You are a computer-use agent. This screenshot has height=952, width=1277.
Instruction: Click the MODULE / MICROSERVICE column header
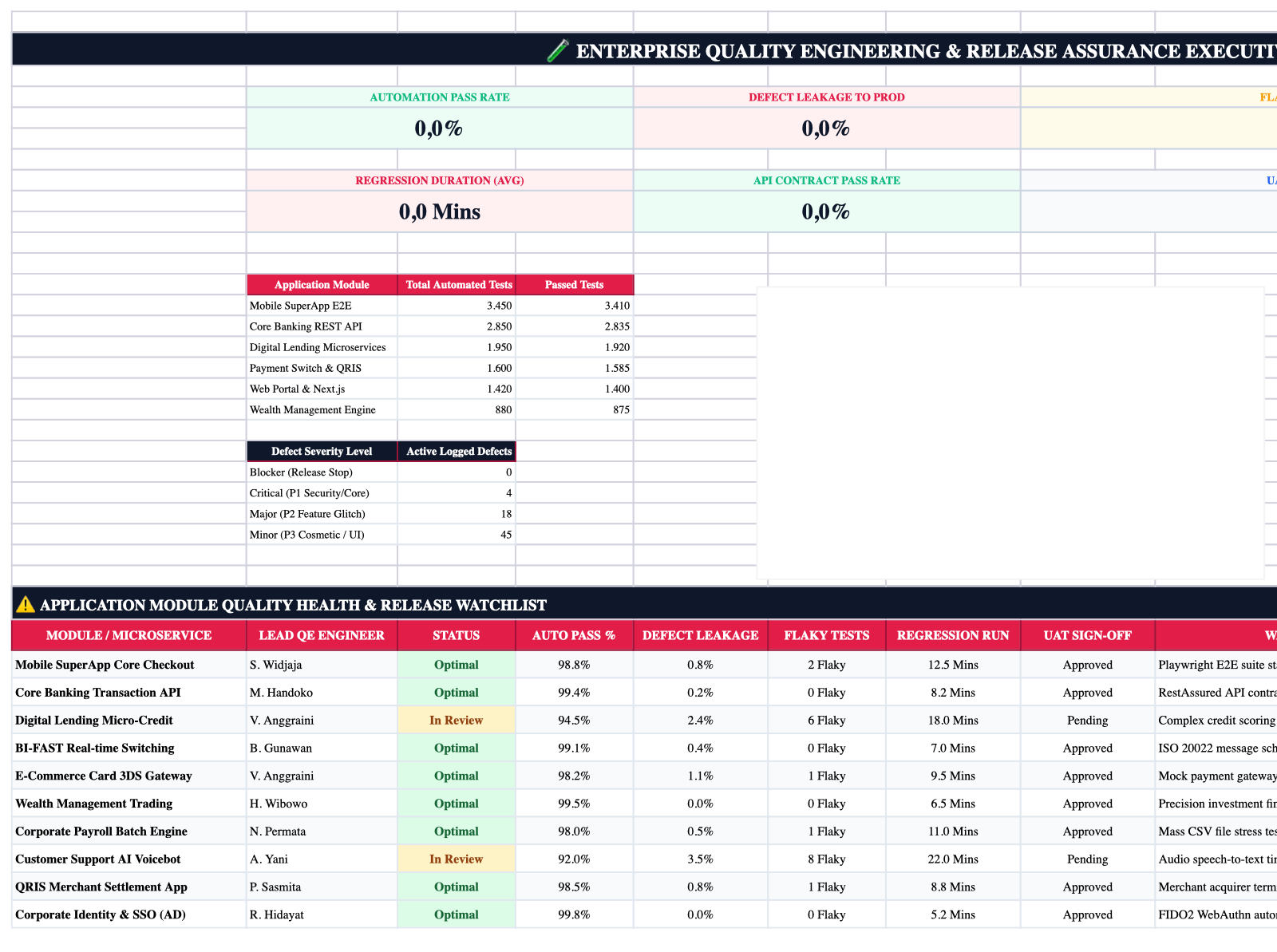tap(129, 636)
